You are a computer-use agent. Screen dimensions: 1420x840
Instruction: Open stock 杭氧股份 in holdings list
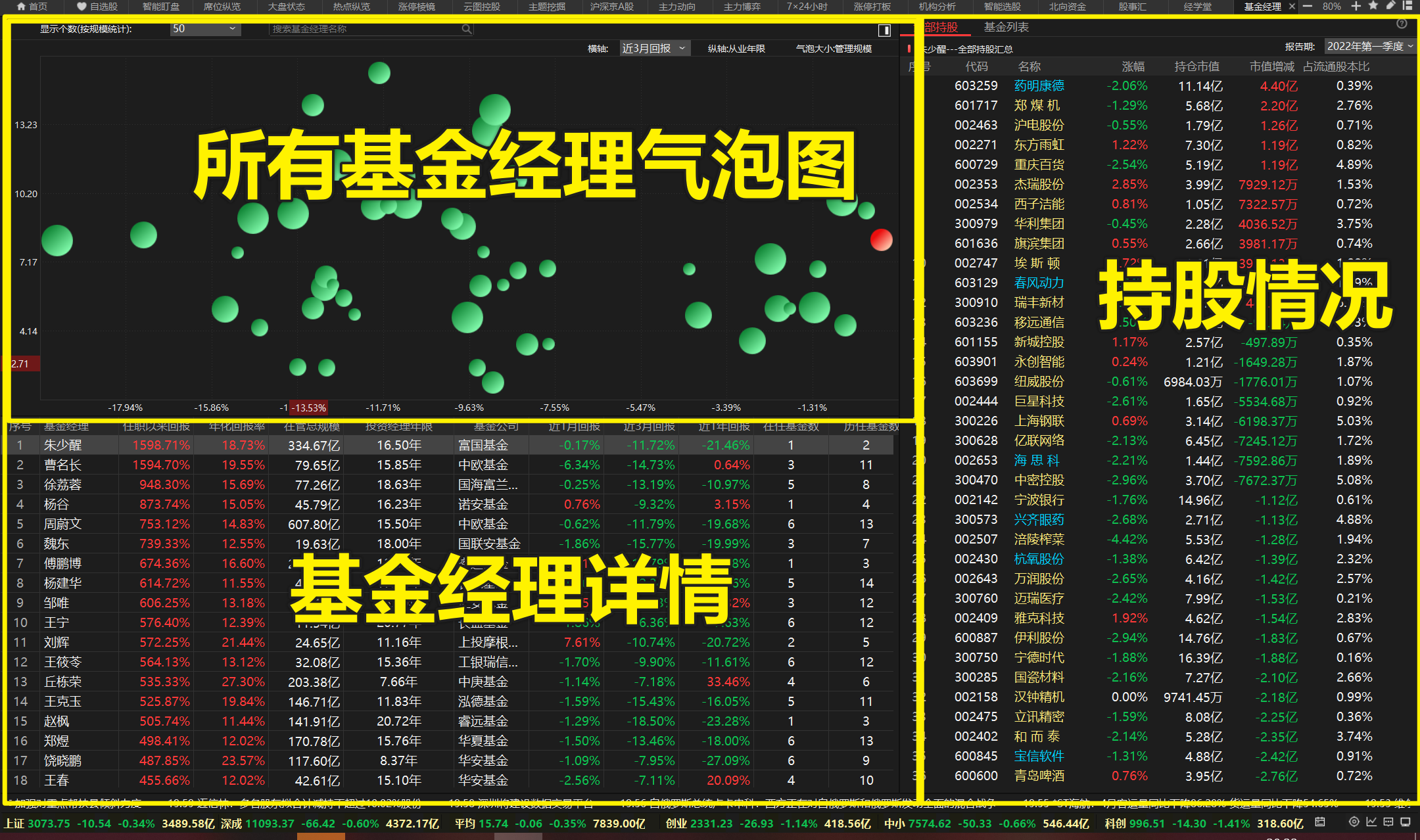1039,559
